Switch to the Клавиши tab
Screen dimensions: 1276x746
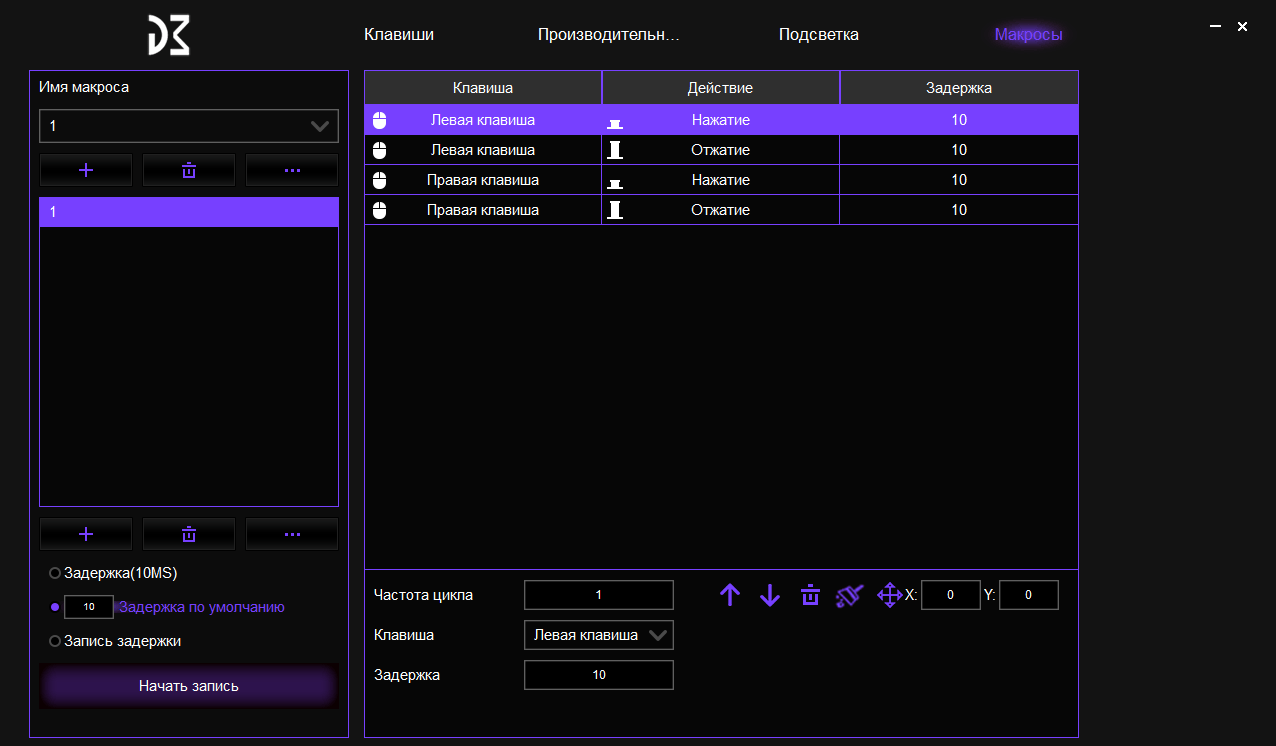(399, 35)
